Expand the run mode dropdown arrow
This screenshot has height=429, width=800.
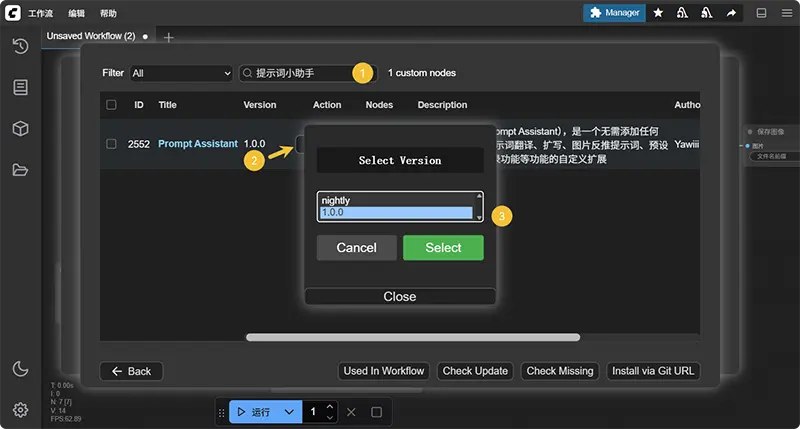(x=289, y=412)
